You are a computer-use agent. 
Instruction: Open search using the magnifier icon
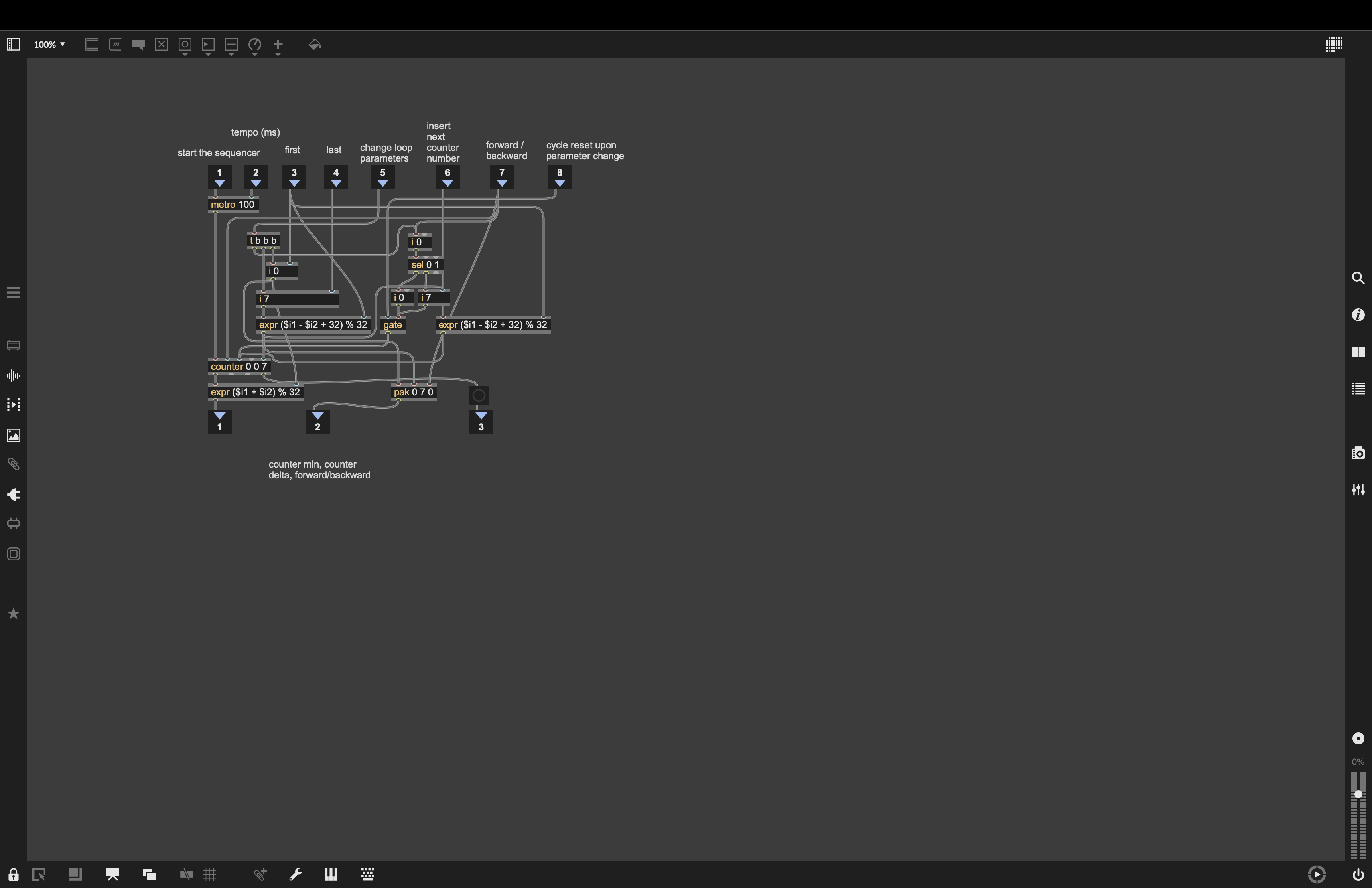(1358, 278)
